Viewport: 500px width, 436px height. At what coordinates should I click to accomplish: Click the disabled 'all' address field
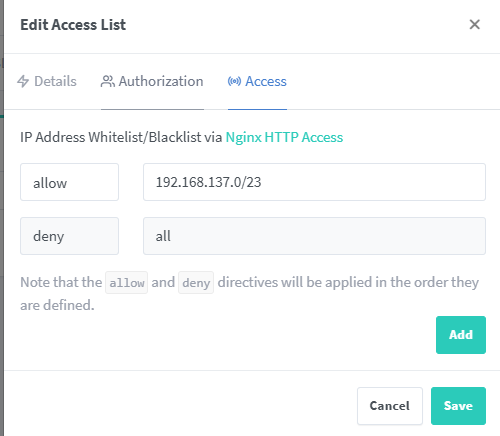click(x=314, y=236)
